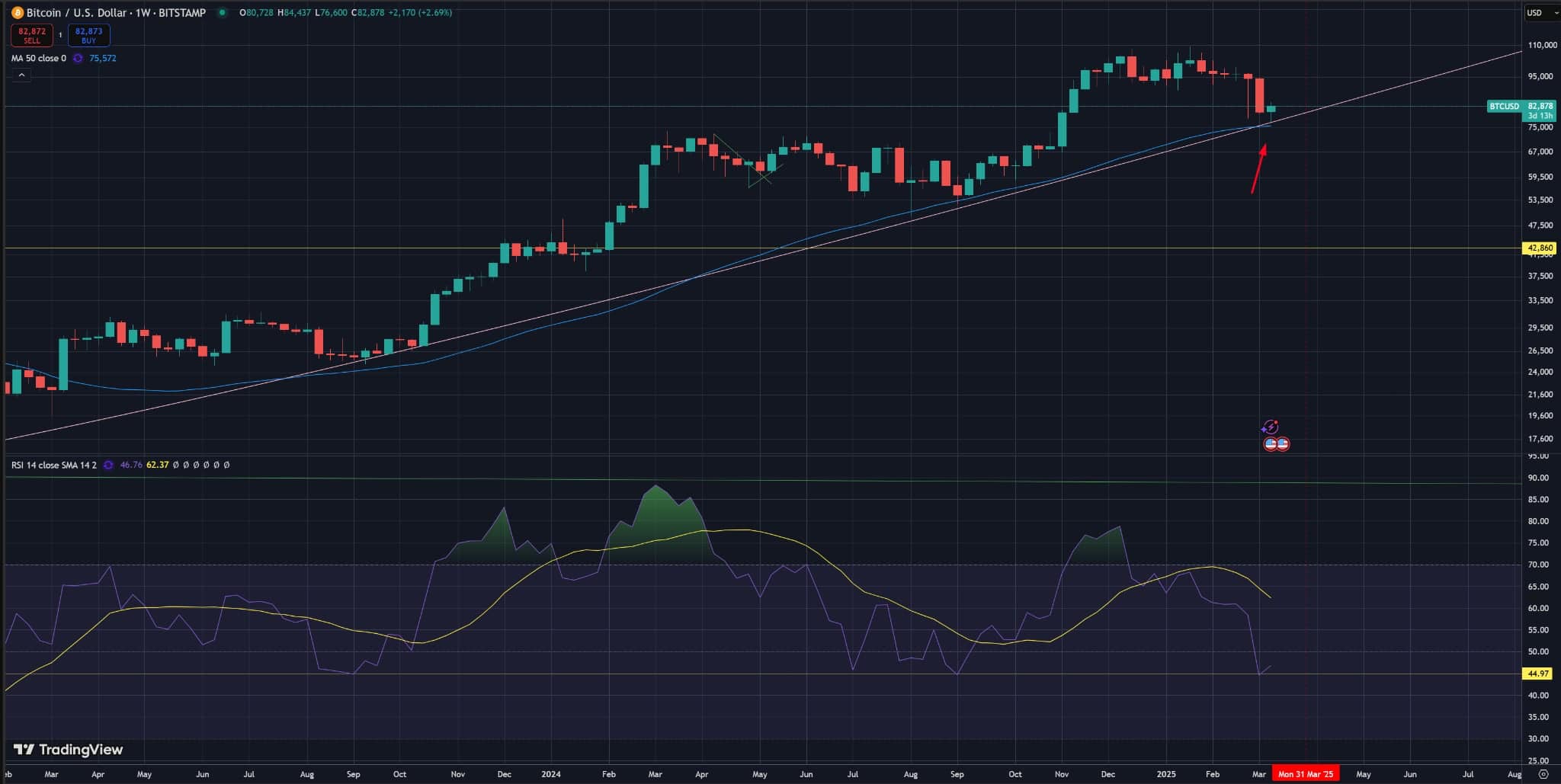1561x784 pixels.
Task: Click the red Mon 31 Mar '25 date marker
Action: pos(1305,774)
